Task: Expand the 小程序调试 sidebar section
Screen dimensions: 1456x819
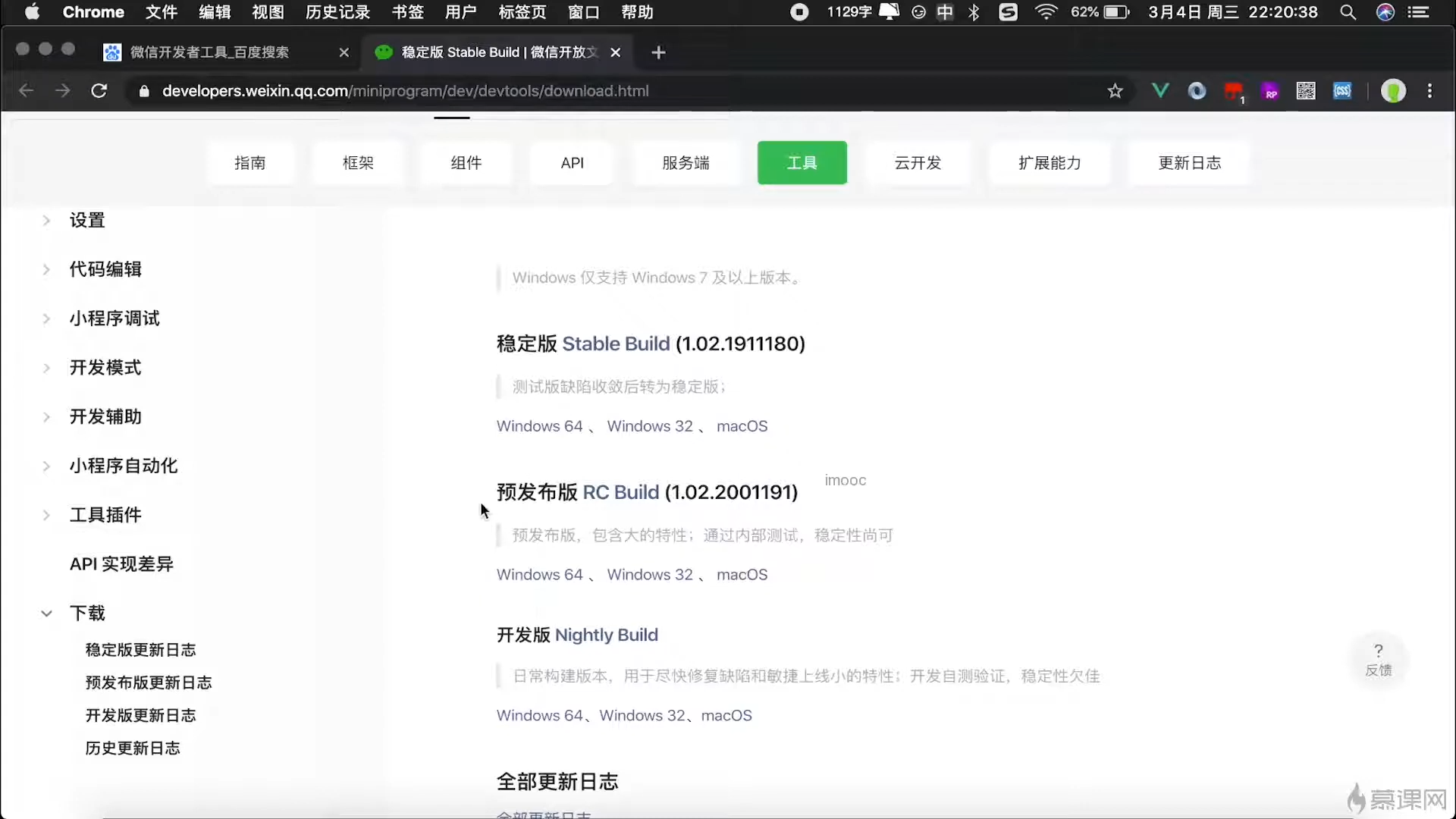Action: click(x=46, y=318)
